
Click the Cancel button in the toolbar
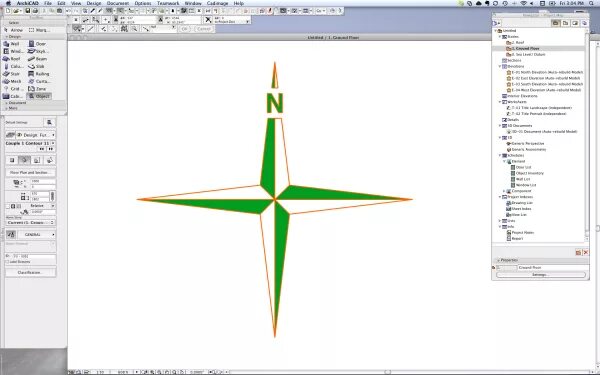click(x=204, y=29)
